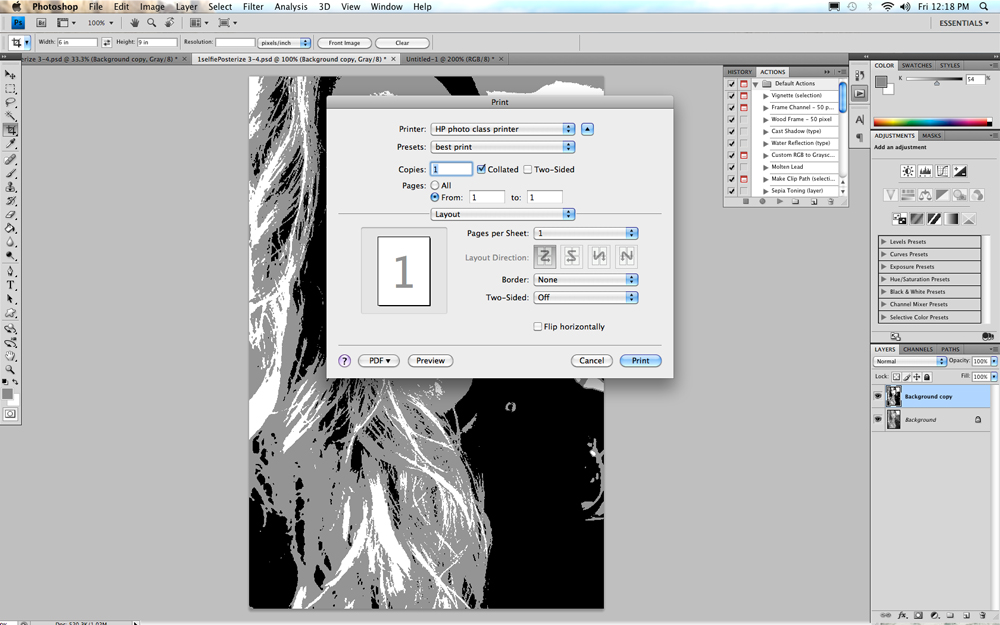Open Help question mark in Print dialog
The height and width of the screenshot is (625, 1000).
coord(344,361)
